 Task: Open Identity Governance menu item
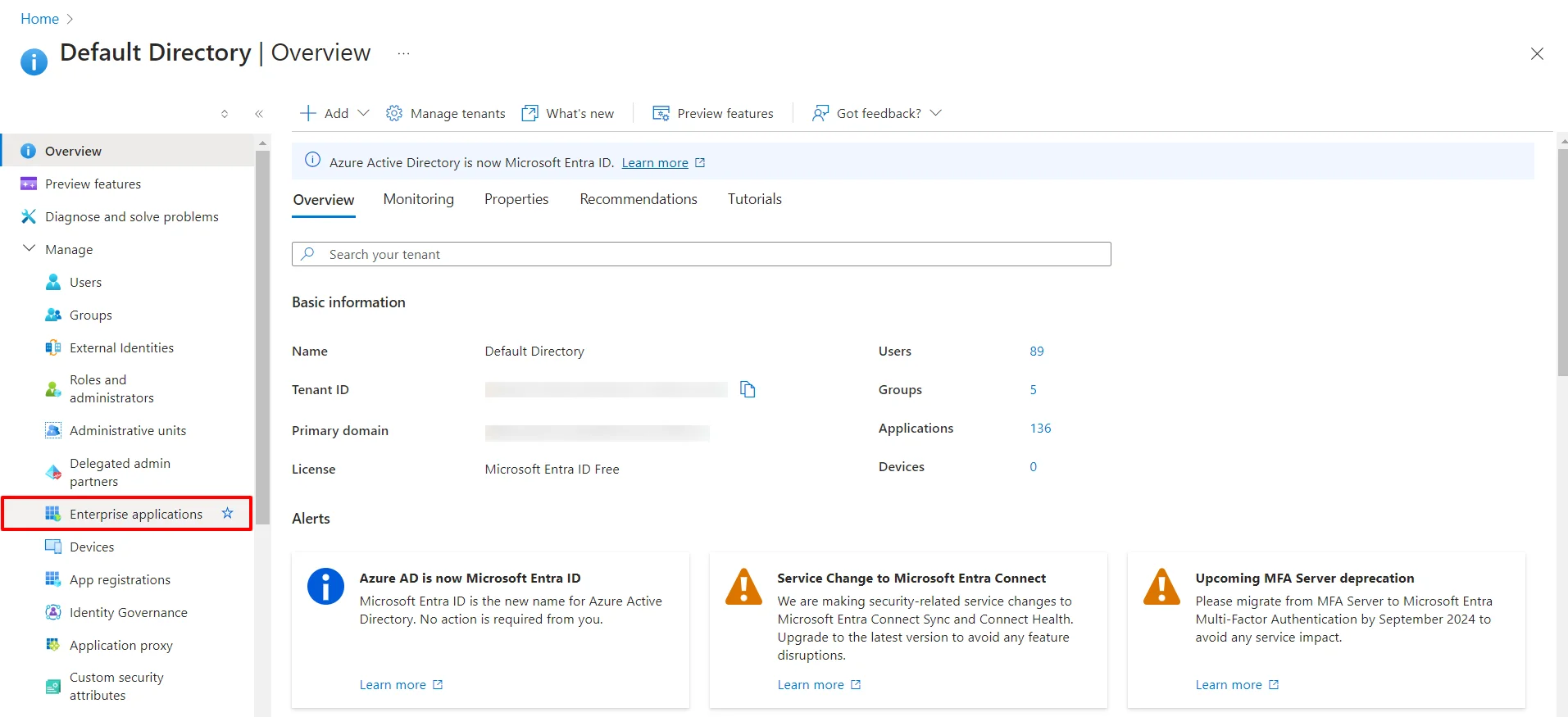[x=127, y=612]
